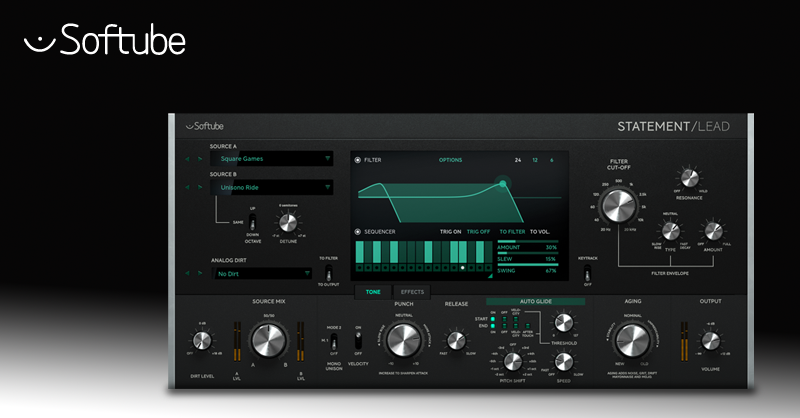Flip the To Filter/To Output dirt switch
The image size is (800, 418).
(329, 272)
